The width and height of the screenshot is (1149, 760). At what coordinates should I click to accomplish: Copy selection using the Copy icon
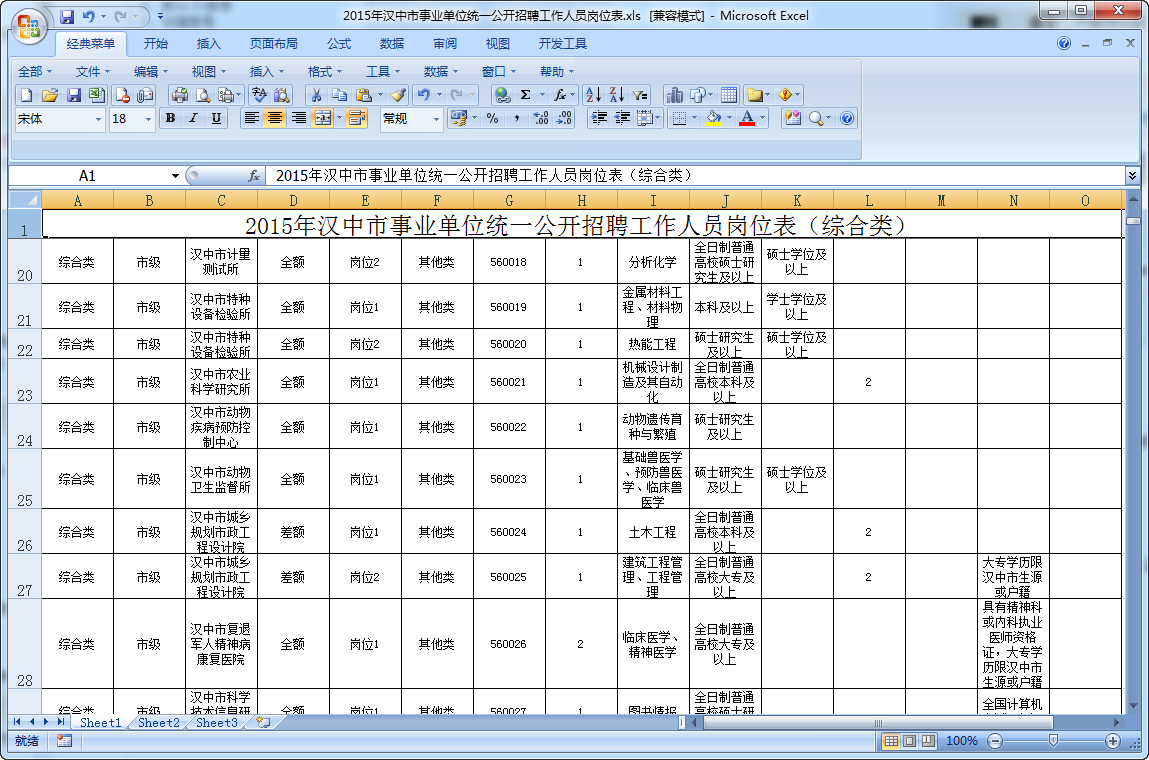coord(339,94)
